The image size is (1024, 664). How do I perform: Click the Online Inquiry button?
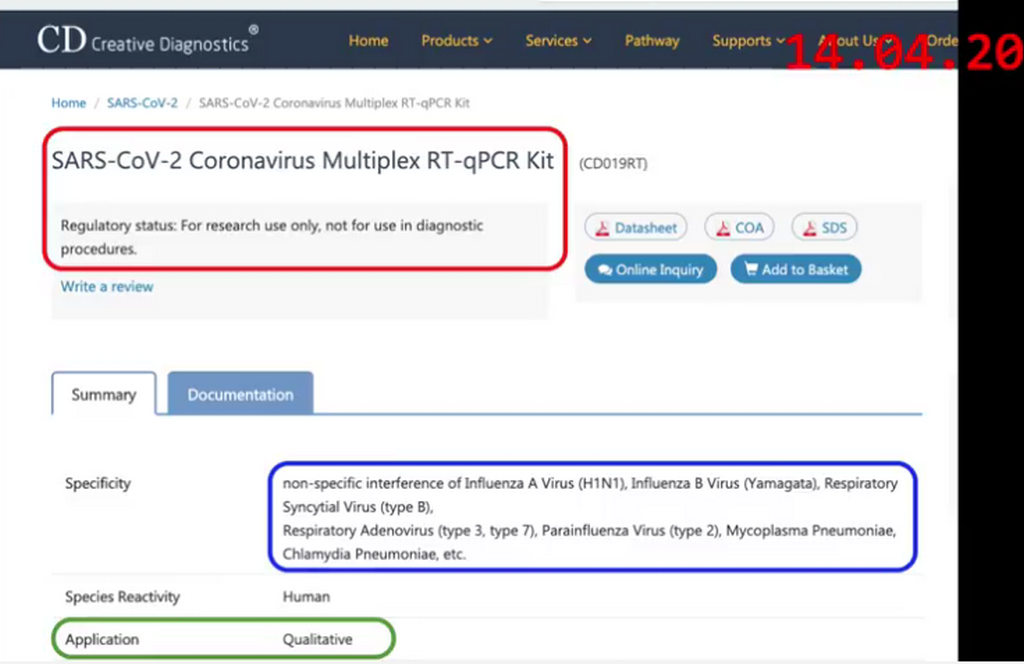tap(650, 269)
